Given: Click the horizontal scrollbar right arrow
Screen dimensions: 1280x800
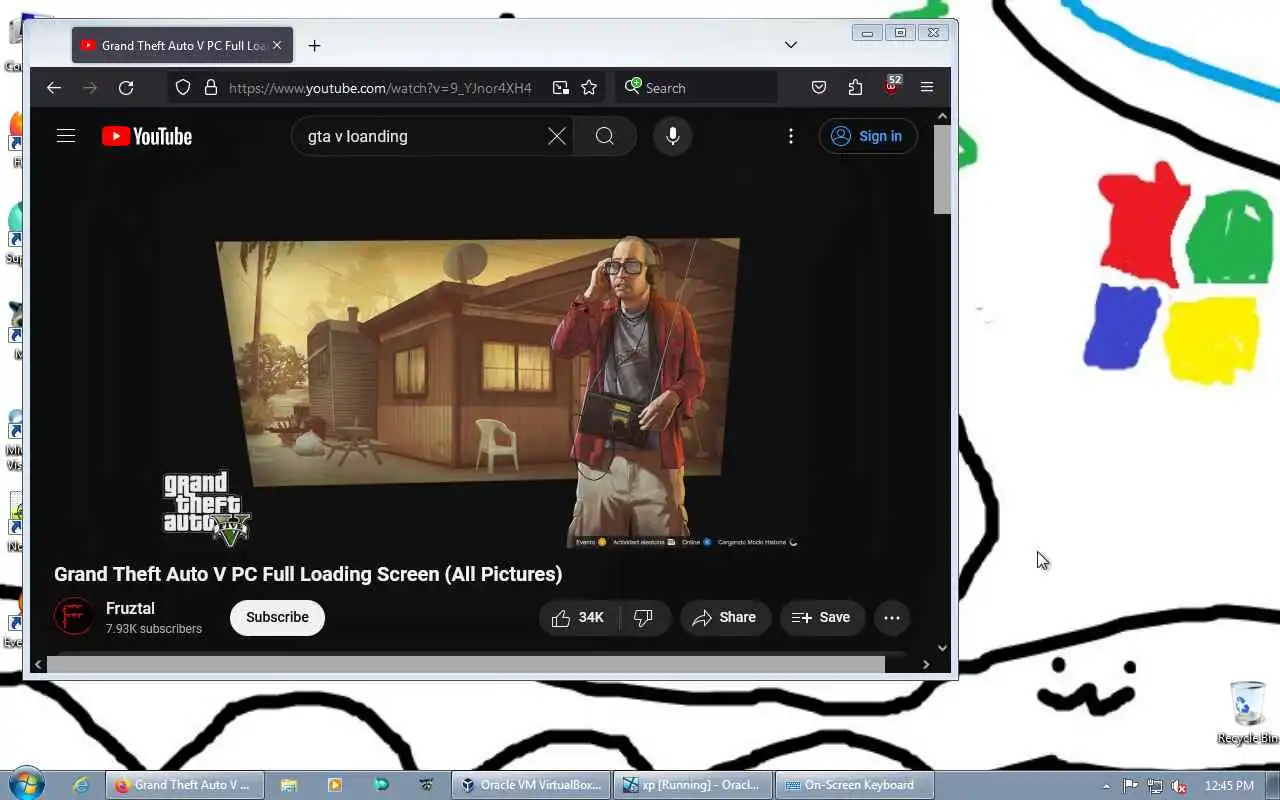Looking at the screenshot, I should click(926, 664).
